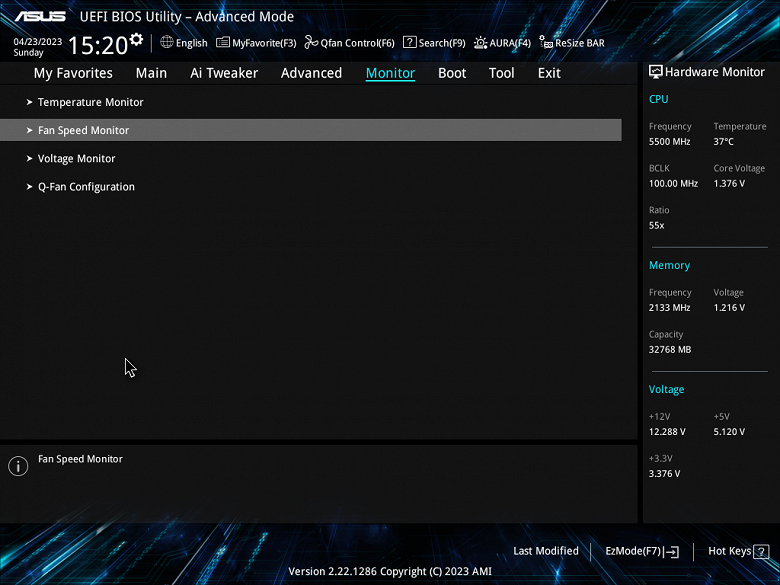Expand the Q-Fan Configuration arrow

29,187
